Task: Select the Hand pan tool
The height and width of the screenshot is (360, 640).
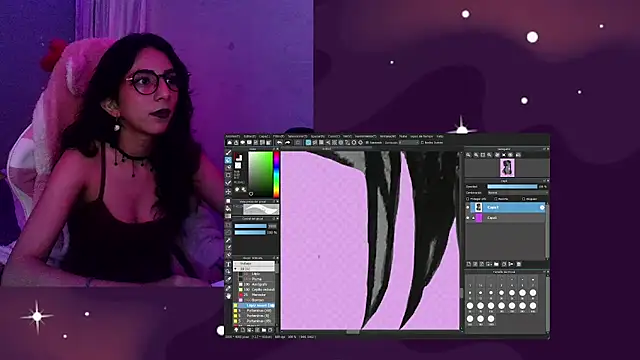Action: click(228, 296)
